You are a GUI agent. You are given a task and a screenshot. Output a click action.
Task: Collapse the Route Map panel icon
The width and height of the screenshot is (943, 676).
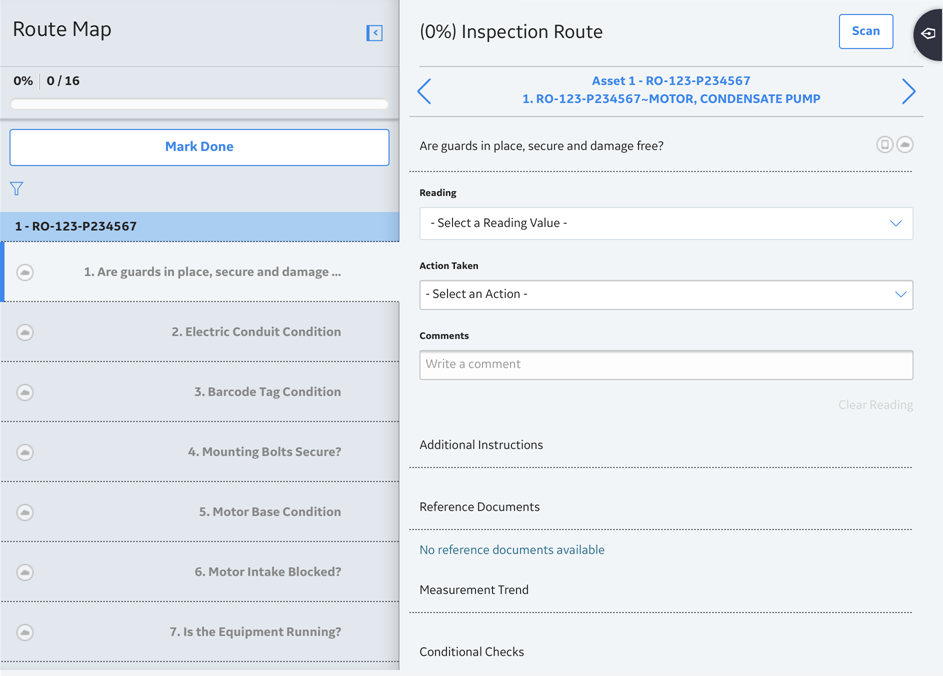pyautogui.click(x=374, y=32)
